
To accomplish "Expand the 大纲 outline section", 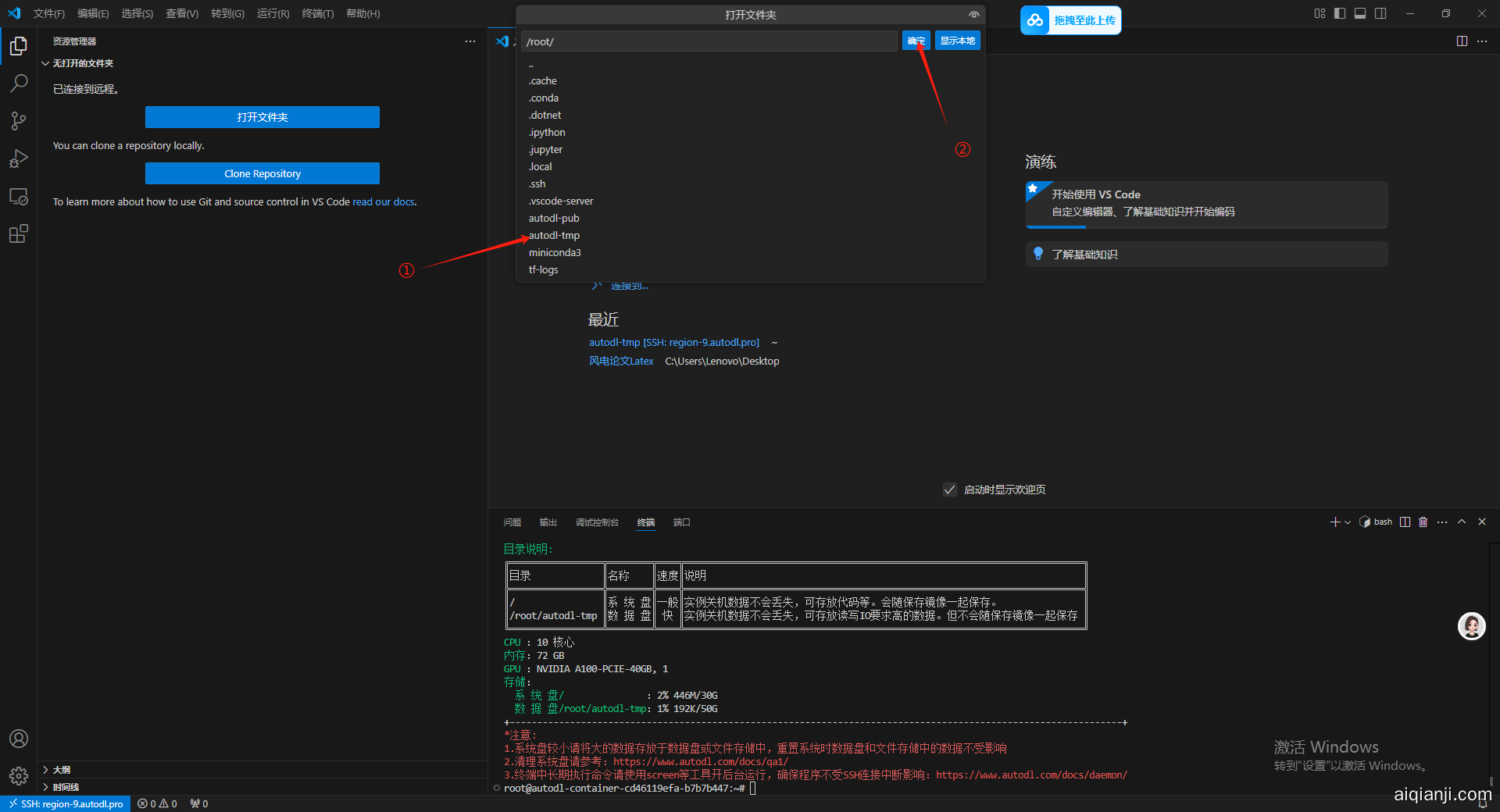I will pos(62,770).
